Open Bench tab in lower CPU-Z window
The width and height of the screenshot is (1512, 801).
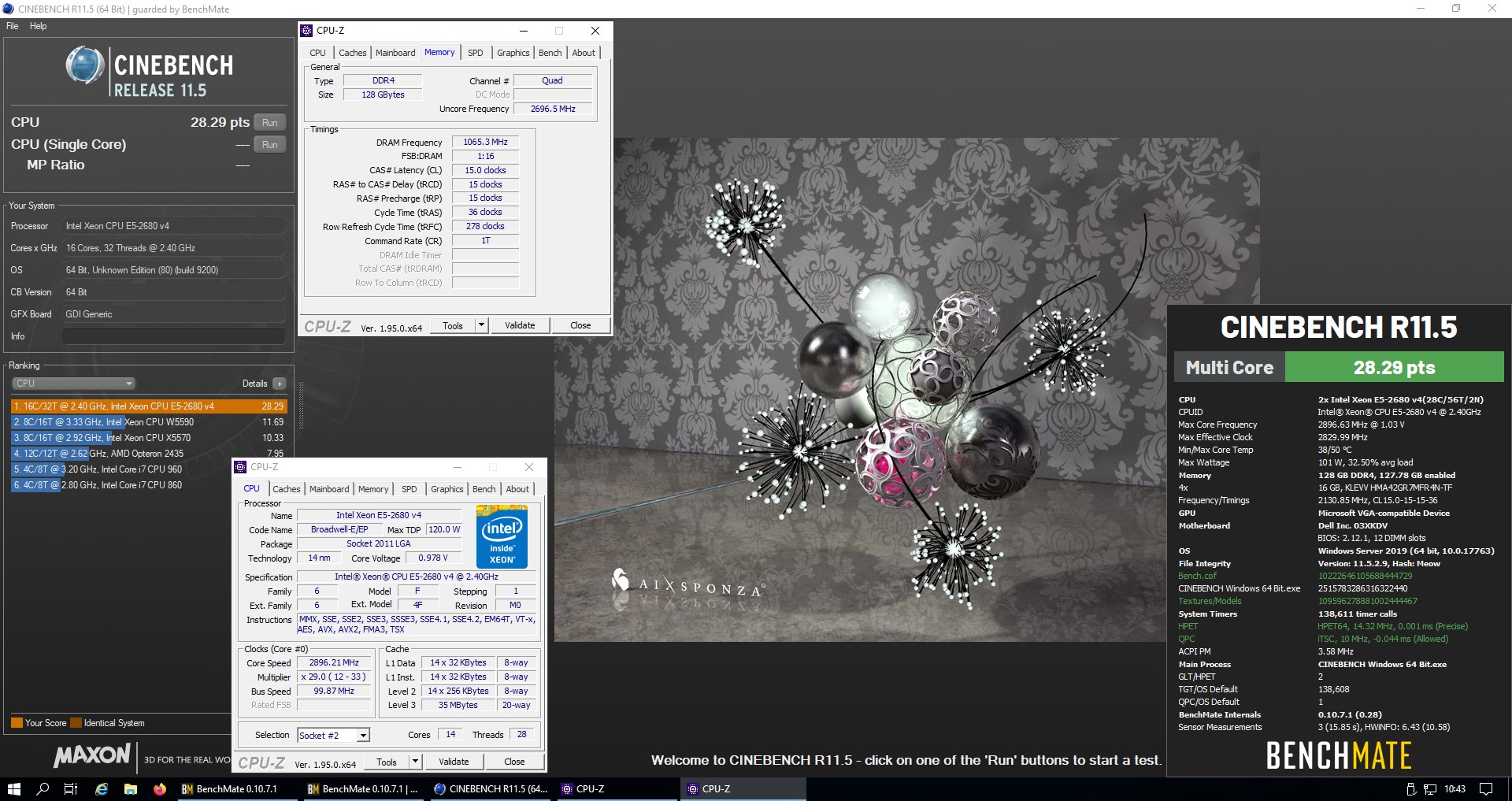pyautogui.click(x=484, y=489)
